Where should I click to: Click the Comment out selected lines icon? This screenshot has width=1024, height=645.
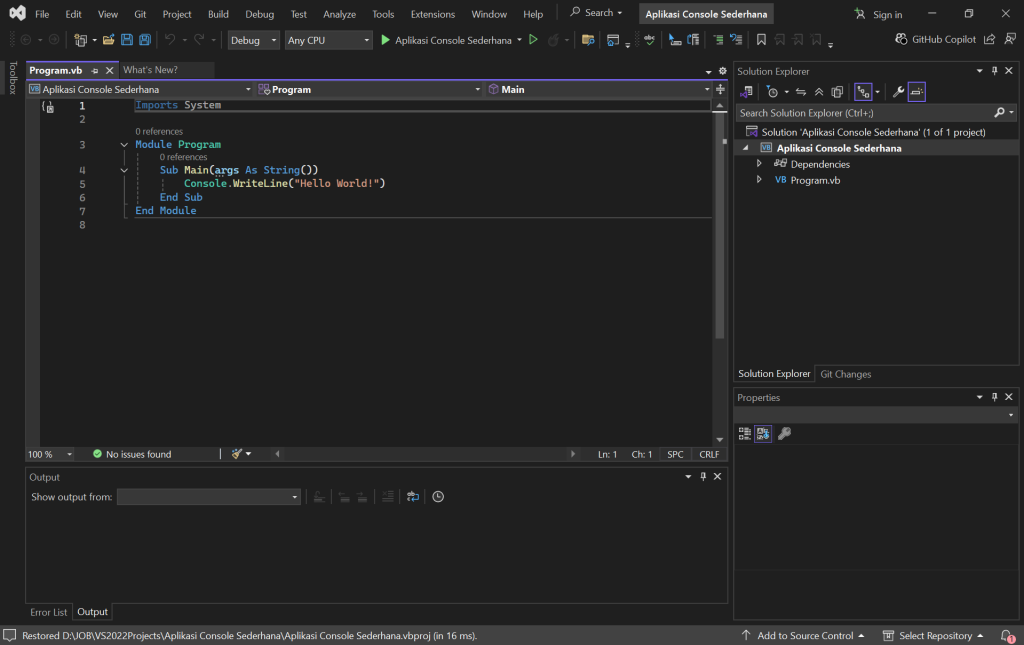(x=718, y=40)
